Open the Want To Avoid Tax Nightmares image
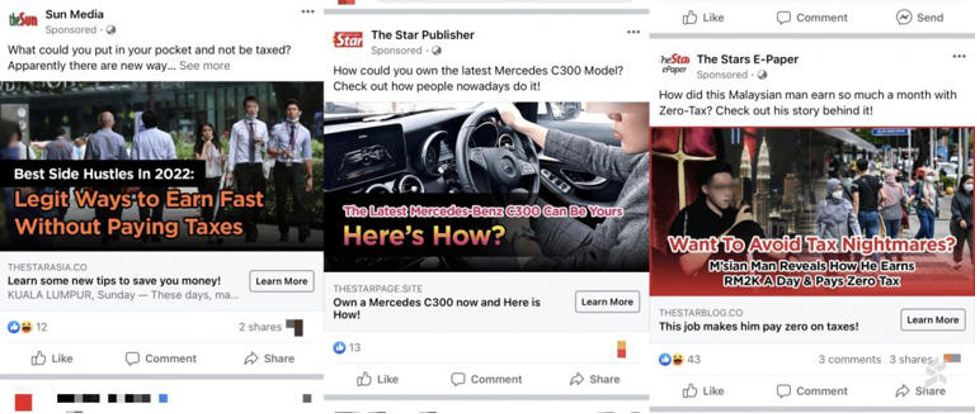 click(812, 211)
